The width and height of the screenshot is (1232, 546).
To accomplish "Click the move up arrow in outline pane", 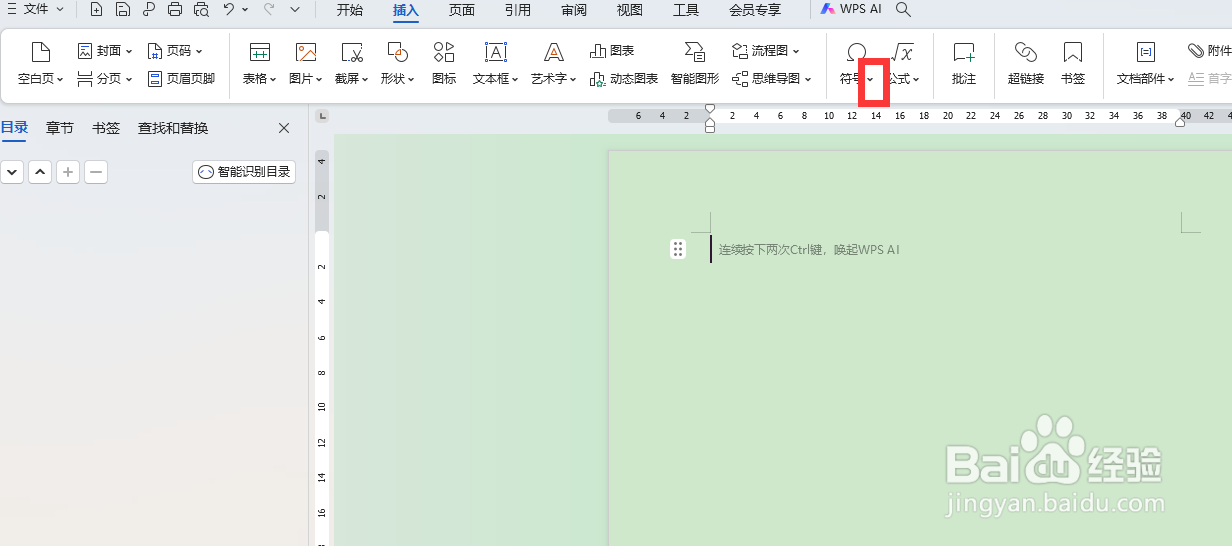I will pos(40,172).
